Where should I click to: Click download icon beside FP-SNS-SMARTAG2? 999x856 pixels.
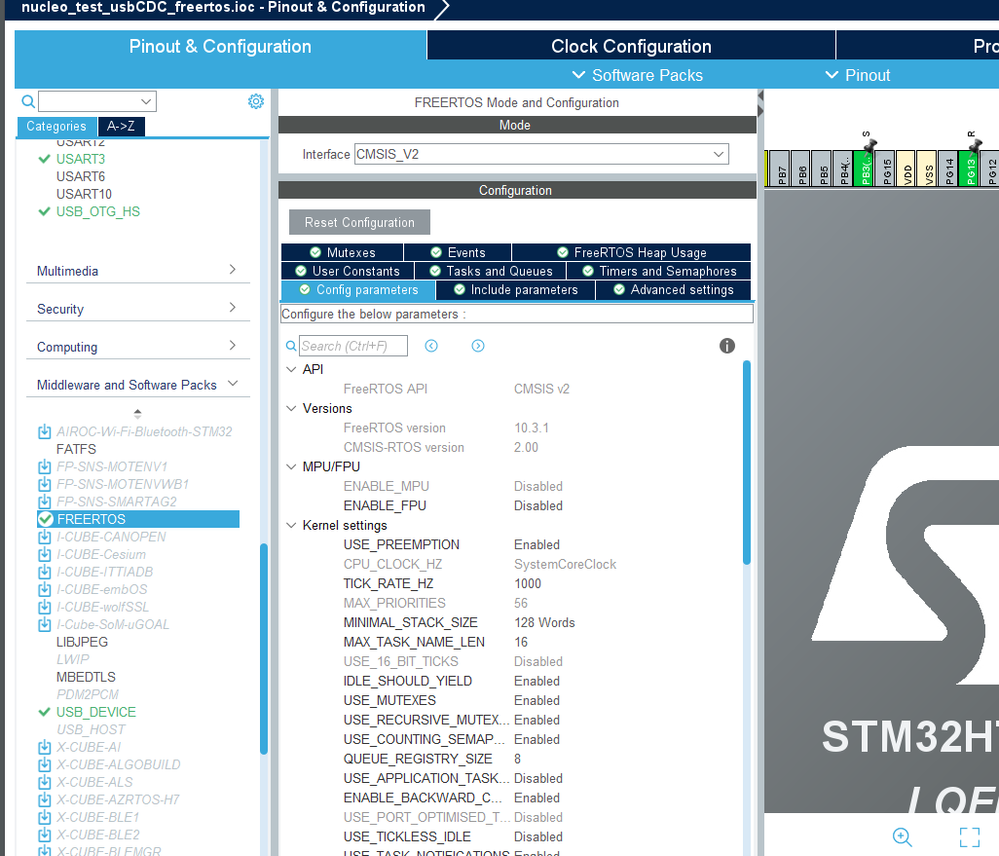pos(45,502)
